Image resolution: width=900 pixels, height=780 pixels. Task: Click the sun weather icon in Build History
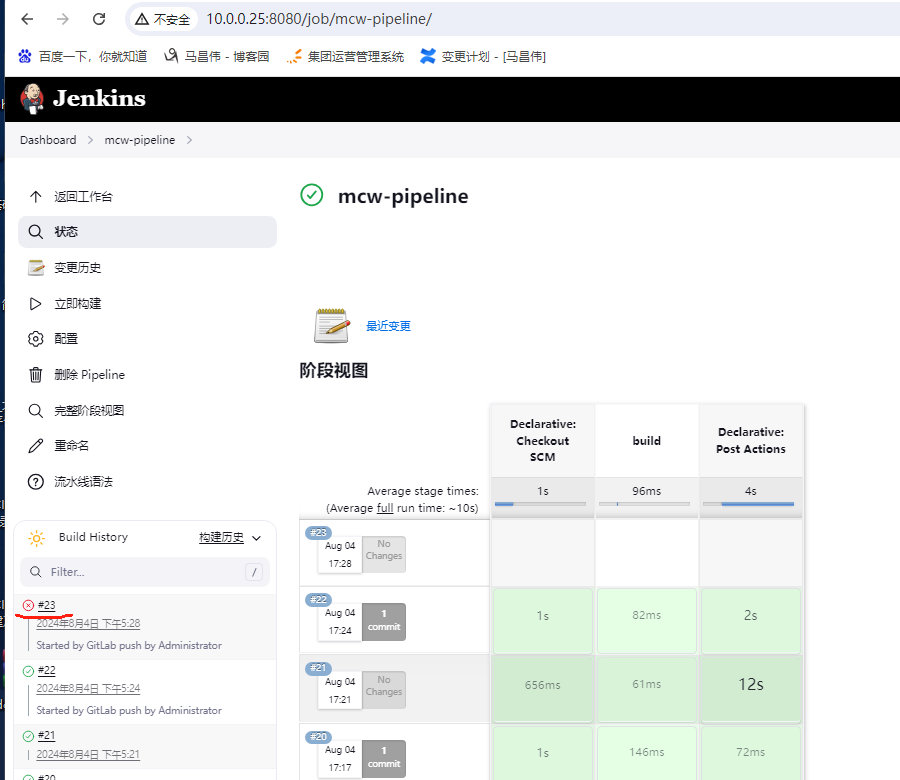click(x=36, y=538)
